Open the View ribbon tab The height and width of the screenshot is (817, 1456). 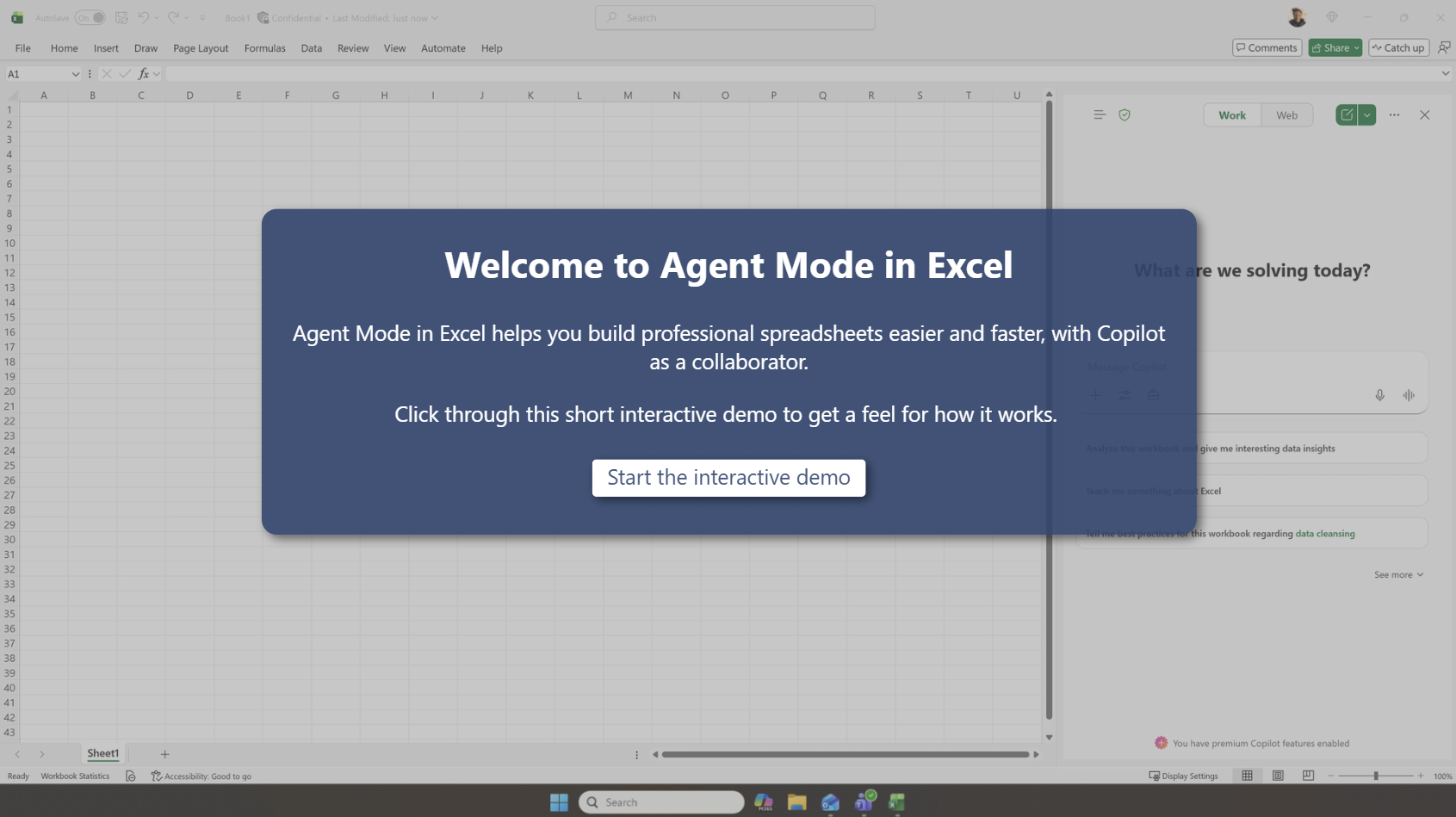click(394, 48)
